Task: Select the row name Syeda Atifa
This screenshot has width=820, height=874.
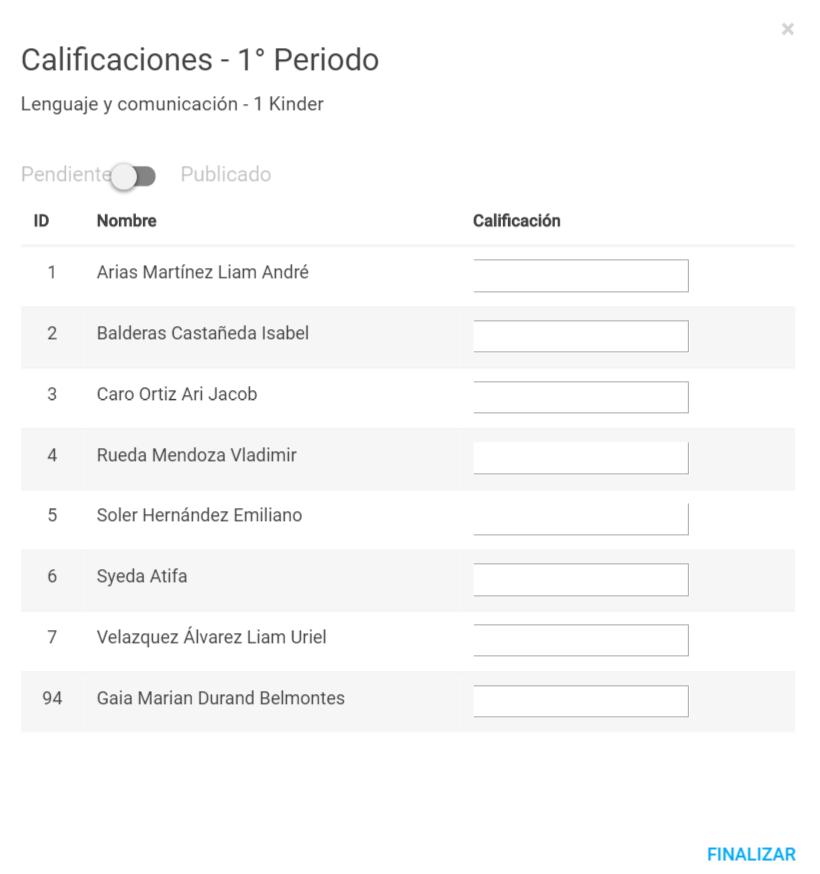Action: 142,576
